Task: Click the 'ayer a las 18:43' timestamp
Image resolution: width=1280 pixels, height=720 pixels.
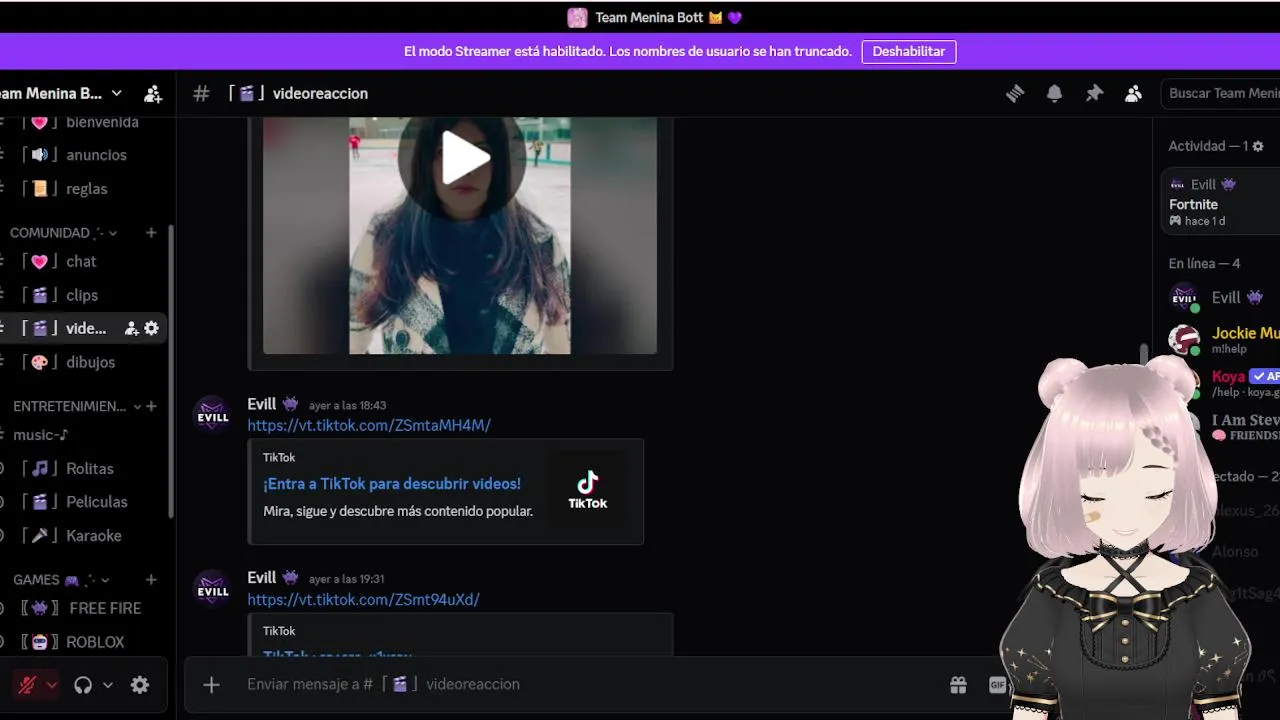Action: (347, 405)
